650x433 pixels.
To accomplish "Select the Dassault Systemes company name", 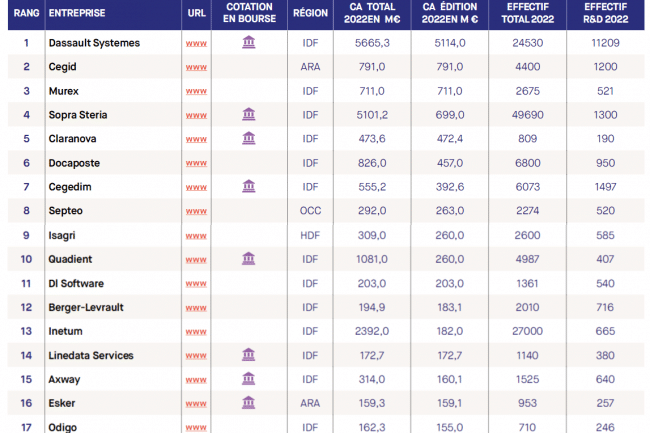I will (x=94, y=43).
